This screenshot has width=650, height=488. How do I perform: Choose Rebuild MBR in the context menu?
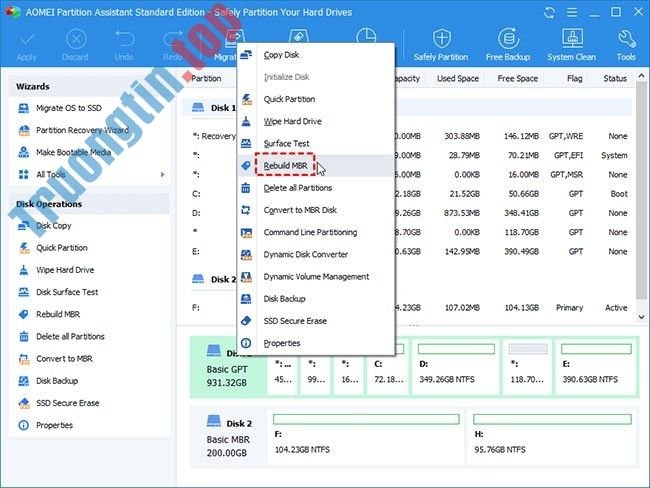[285, 165]
